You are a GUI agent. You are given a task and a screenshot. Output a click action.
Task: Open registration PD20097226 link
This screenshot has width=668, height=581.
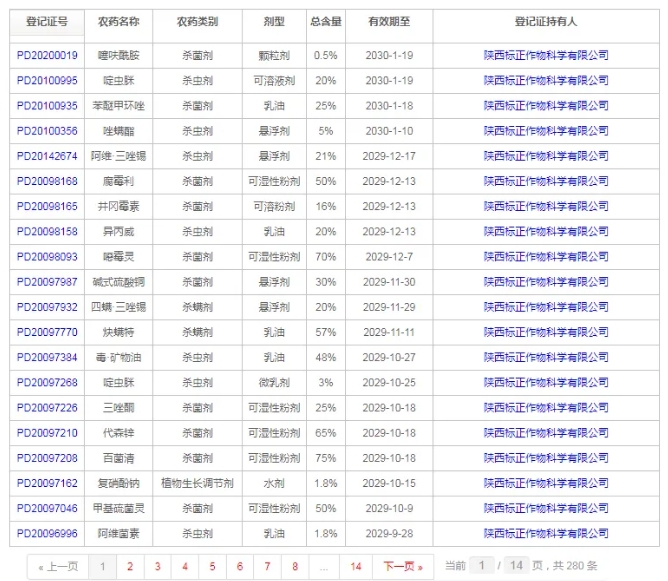[x=47, y=407]
